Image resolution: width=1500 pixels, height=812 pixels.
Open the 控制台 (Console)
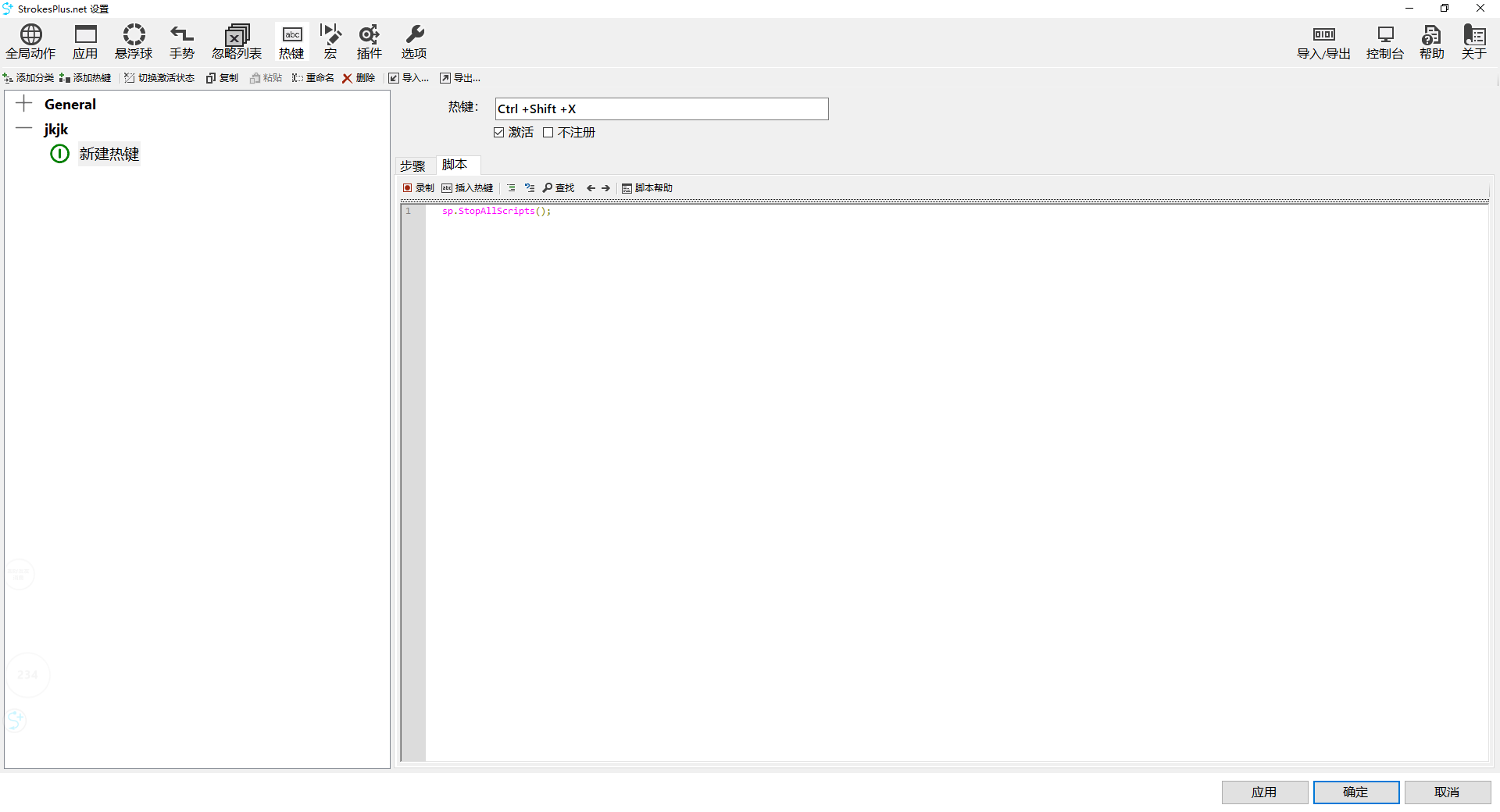coord(1385,41)
